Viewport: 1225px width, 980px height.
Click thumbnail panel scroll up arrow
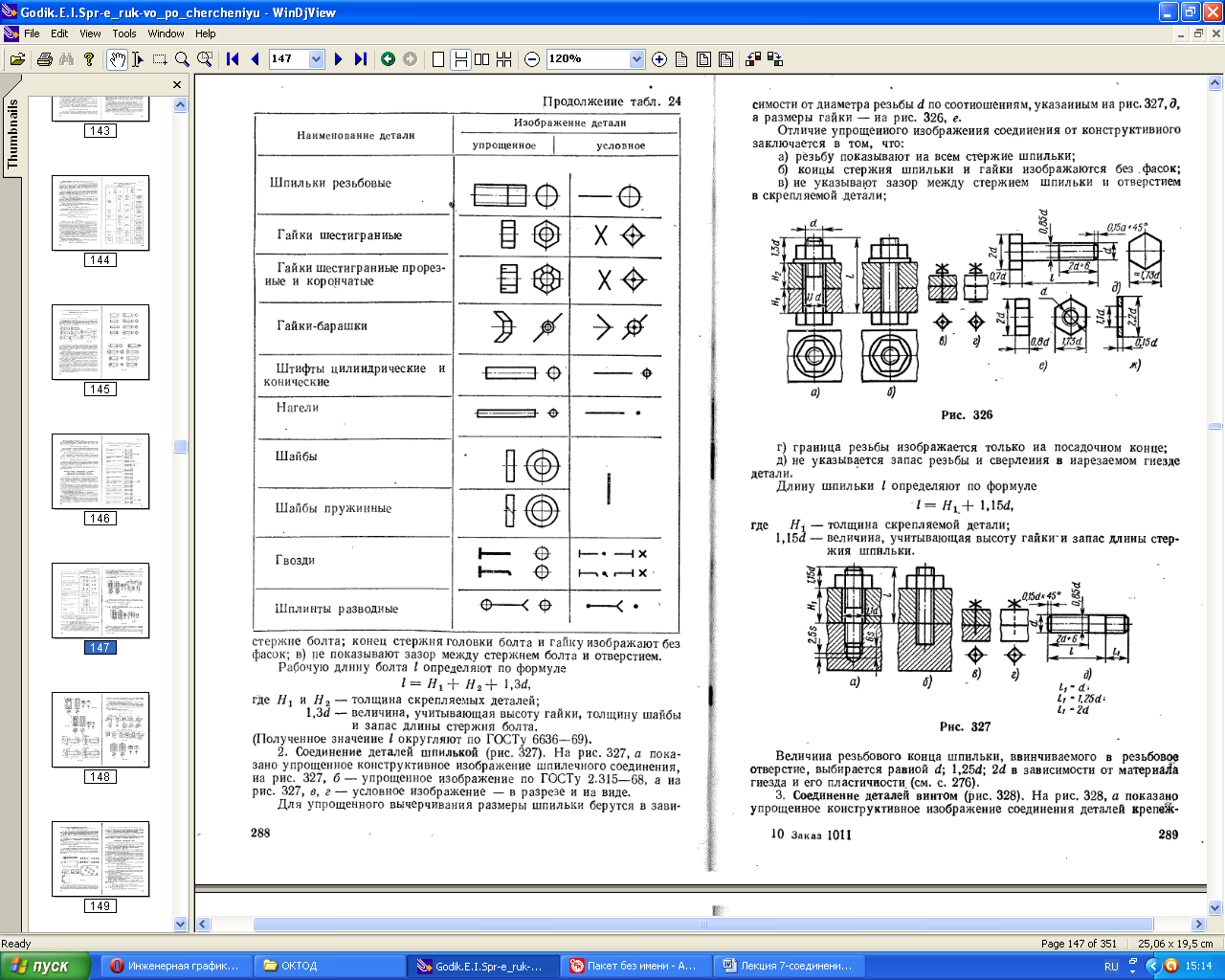pyautogui.click(x=181, y=103)
